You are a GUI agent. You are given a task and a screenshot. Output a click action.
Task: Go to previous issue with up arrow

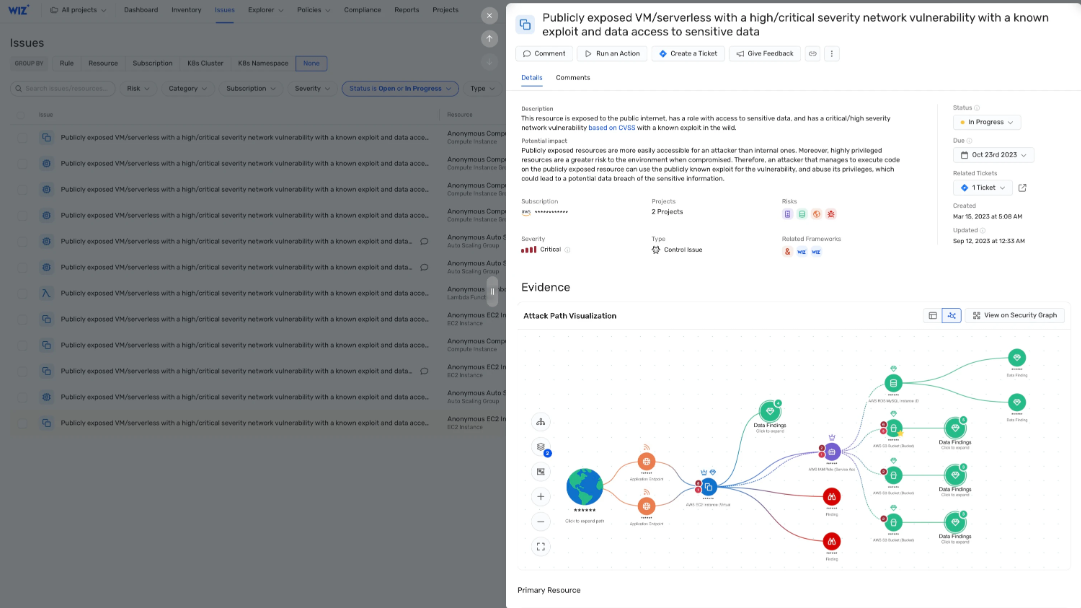[x=489, y=39]
